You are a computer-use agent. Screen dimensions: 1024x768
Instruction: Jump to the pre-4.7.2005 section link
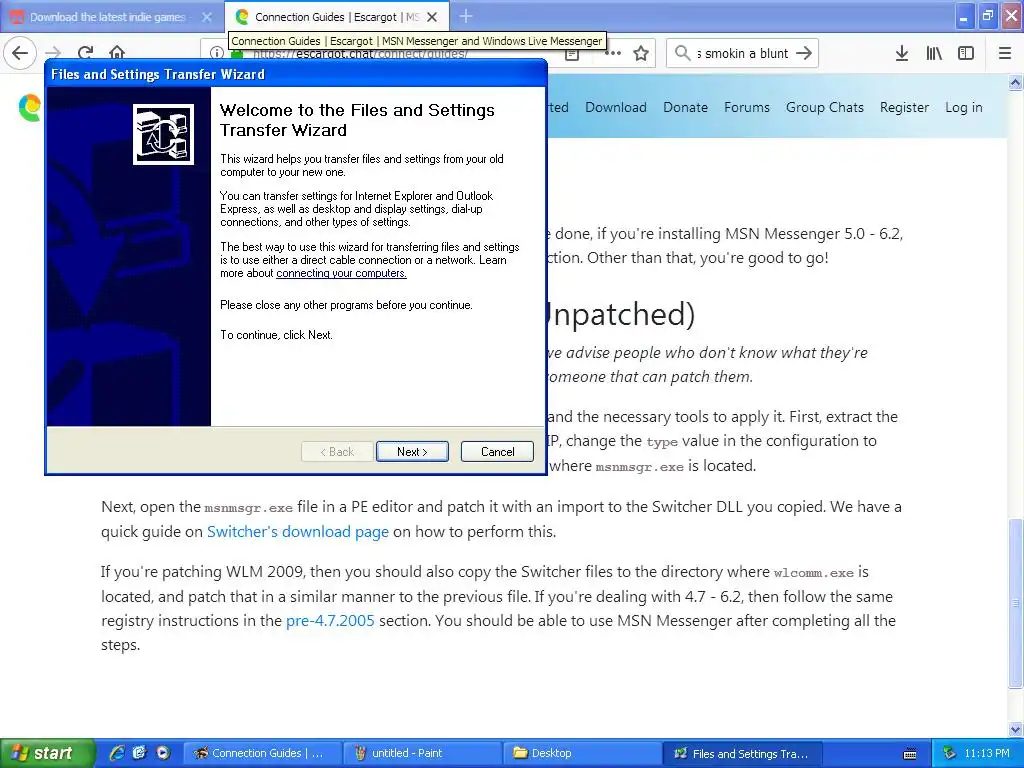coord(330,620)
